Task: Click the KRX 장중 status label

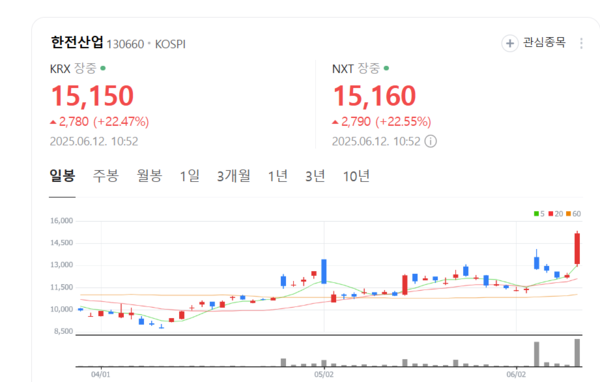Action: [x=85, y=69]
